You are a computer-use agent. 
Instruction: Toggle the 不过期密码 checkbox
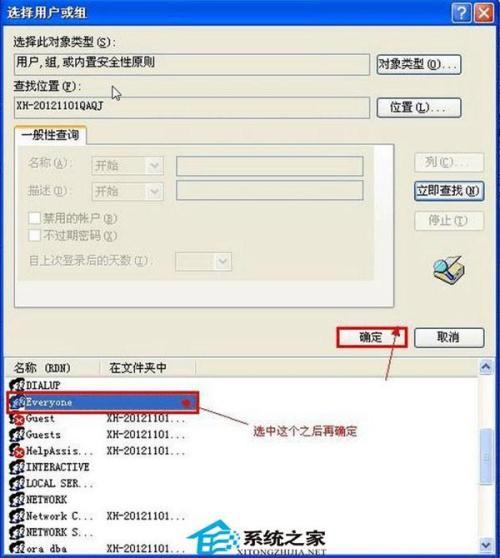[35, 235]
